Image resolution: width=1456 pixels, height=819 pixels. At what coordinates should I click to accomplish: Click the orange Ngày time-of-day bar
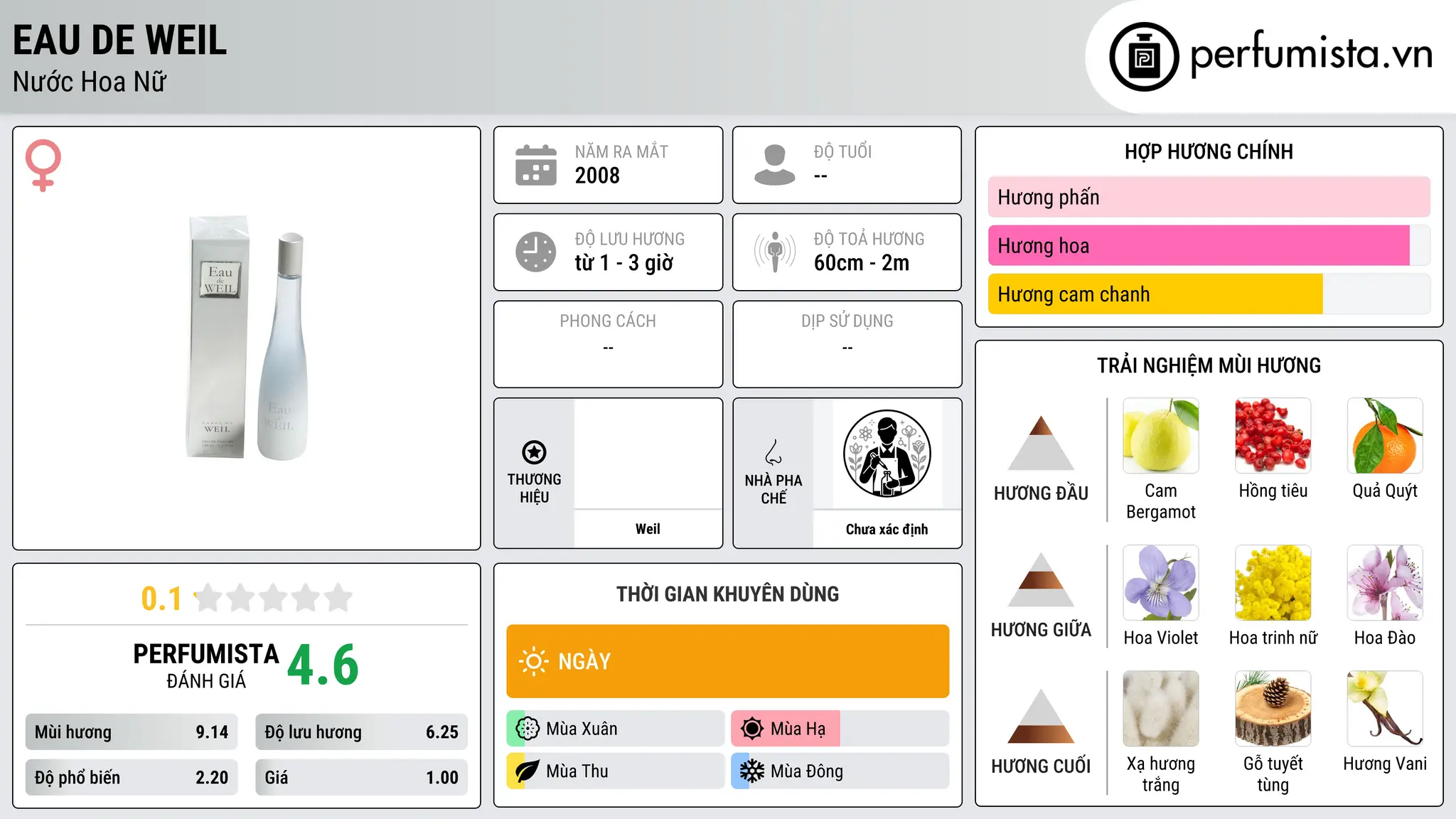coord(728,661)
